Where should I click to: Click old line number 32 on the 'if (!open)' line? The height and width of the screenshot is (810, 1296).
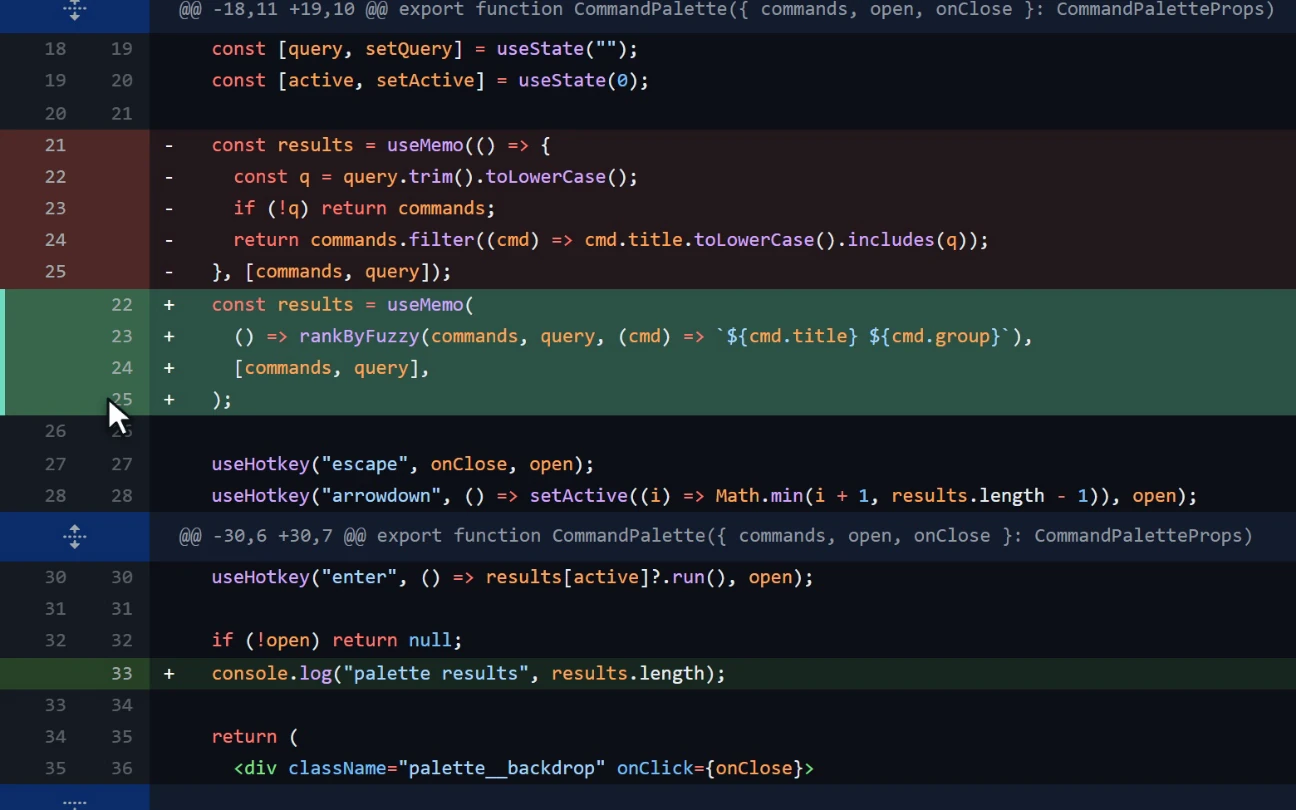[55, 640]
